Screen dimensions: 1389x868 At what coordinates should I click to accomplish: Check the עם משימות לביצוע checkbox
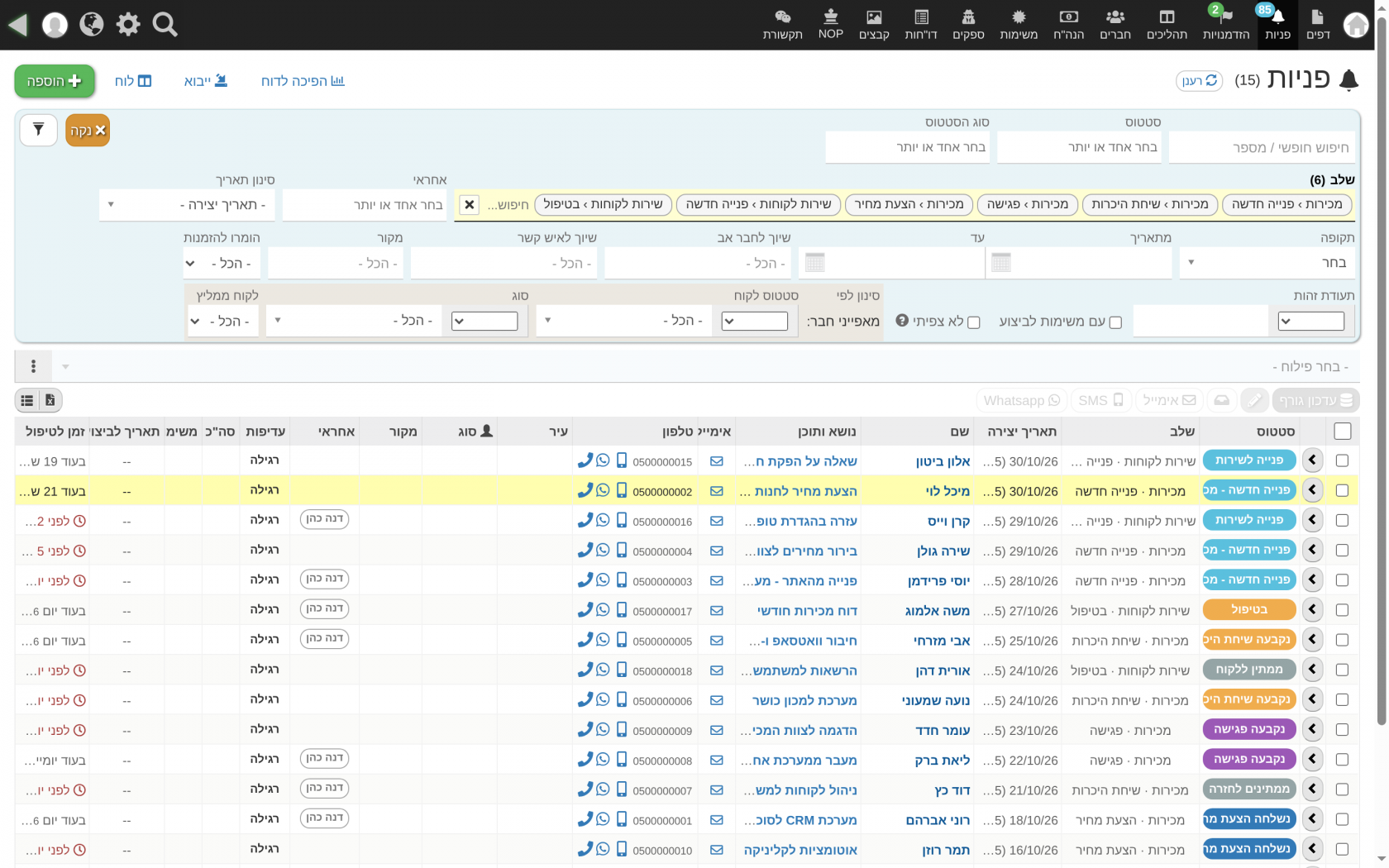(x=1115, y=322)
